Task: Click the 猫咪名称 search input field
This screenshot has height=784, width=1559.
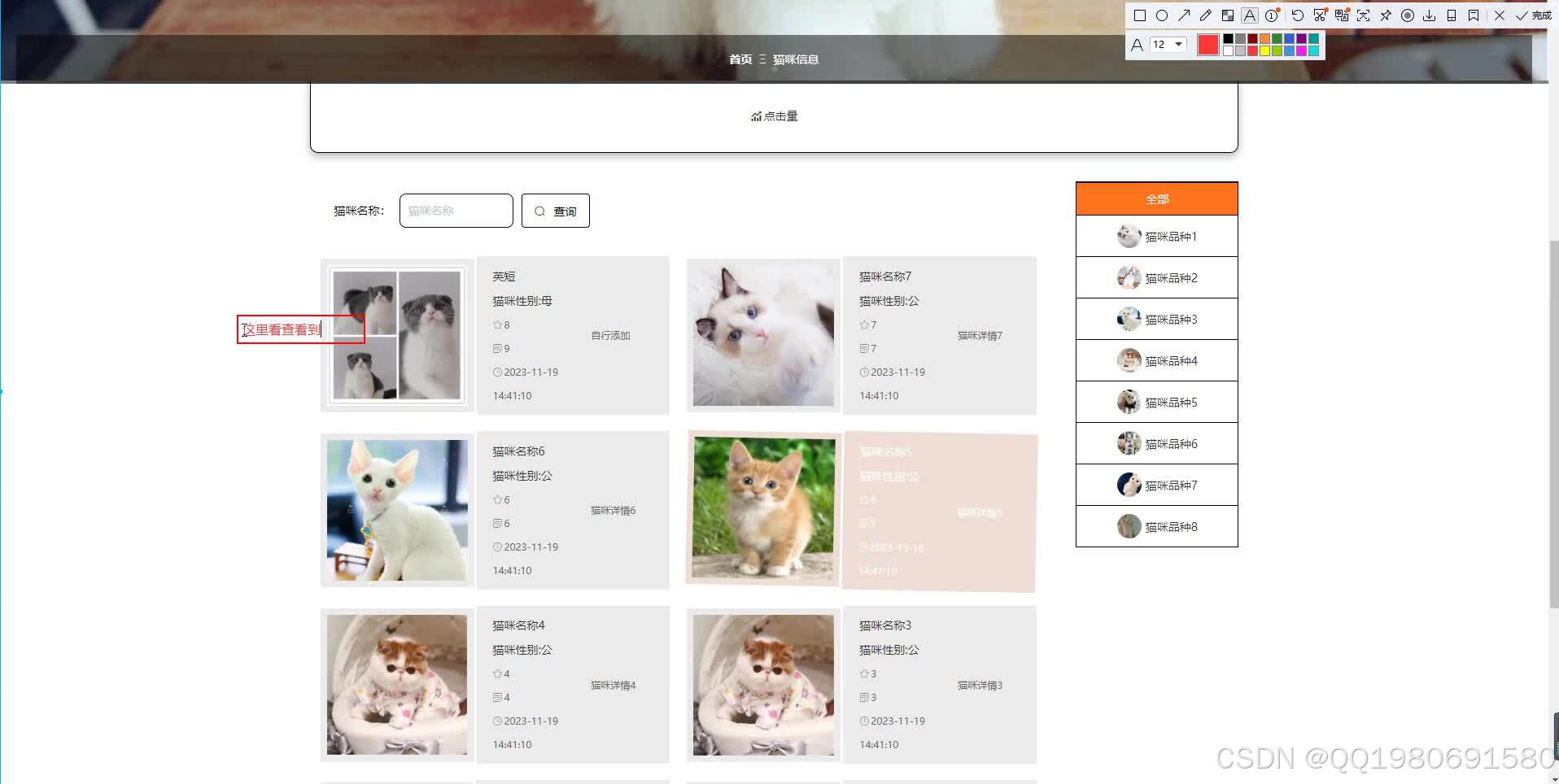Action: click(x=455, y=210)
